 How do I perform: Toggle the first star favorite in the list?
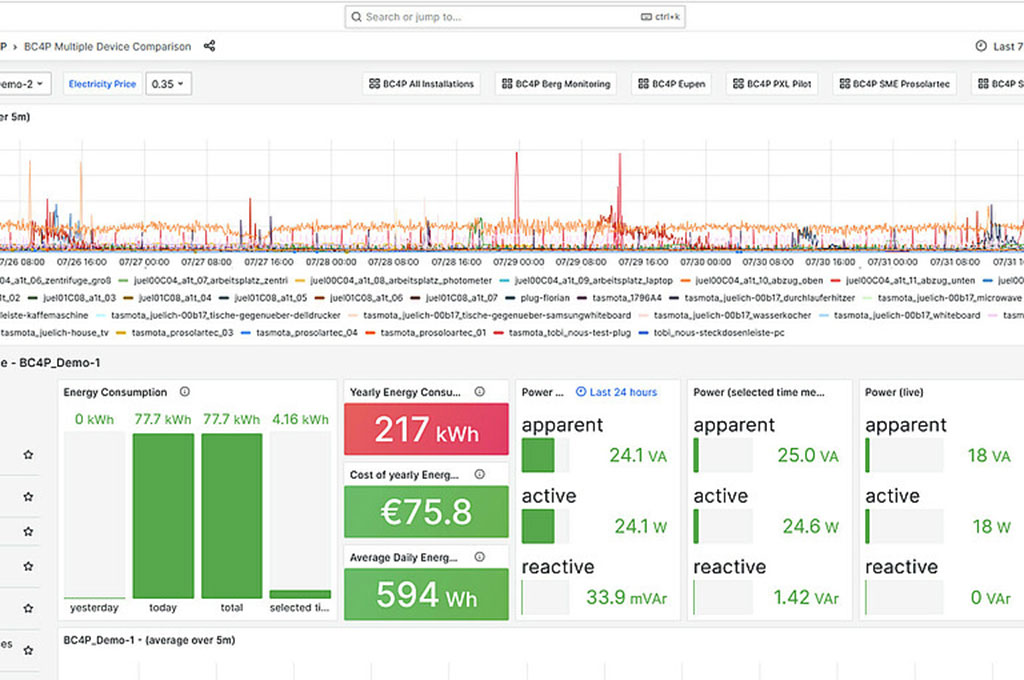pyautogui.click(x=28, y=454)
